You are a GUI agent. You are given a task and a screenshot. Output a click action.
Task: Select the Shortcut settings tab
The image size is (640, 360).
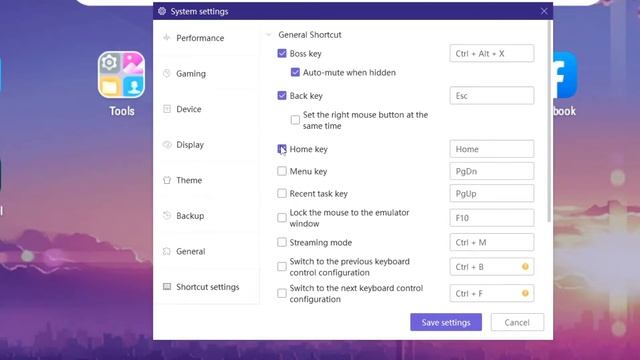[x=206, y=287]
